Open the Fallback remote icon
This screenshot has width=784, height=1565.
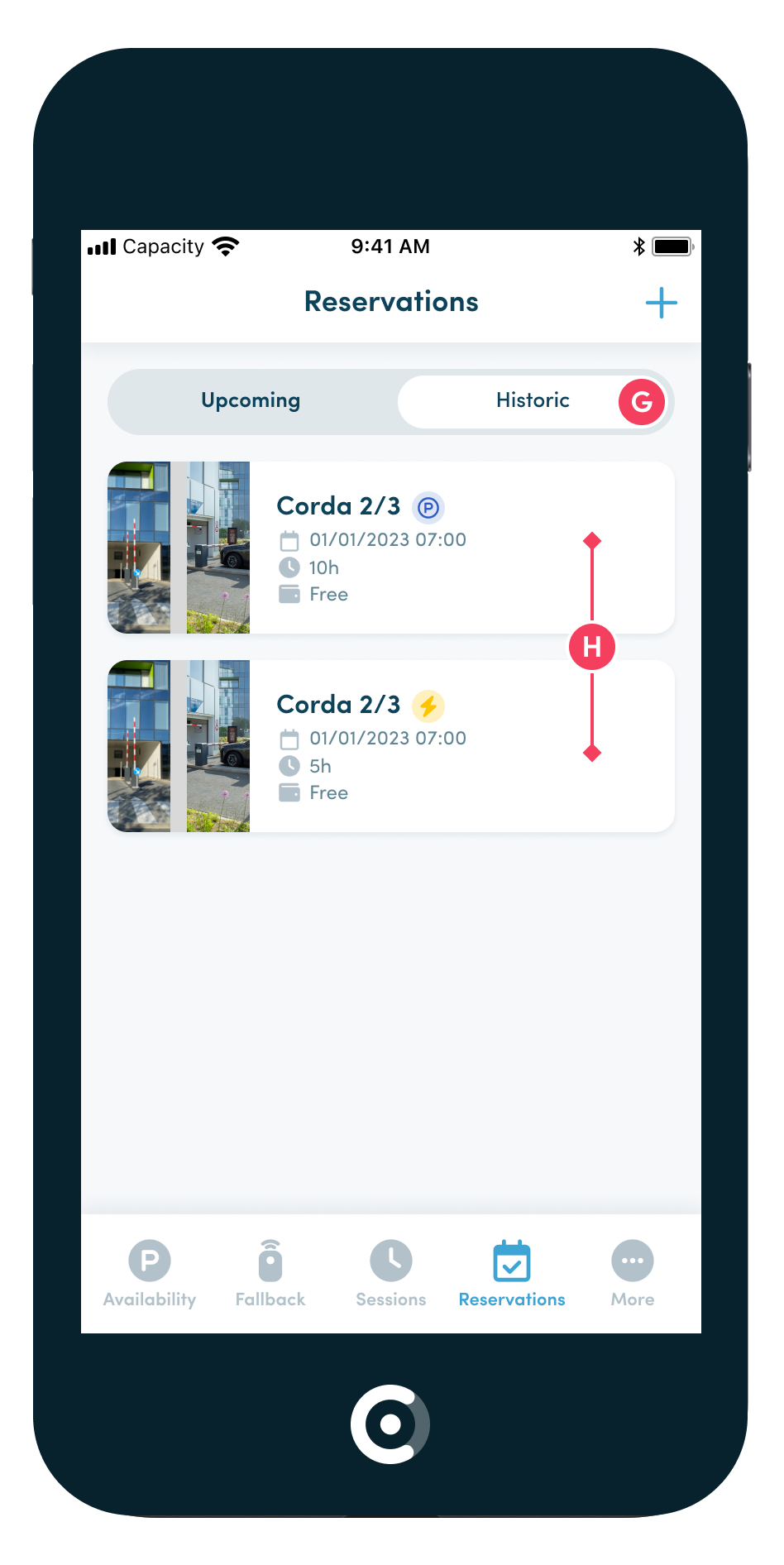[x=270, y=1261]
